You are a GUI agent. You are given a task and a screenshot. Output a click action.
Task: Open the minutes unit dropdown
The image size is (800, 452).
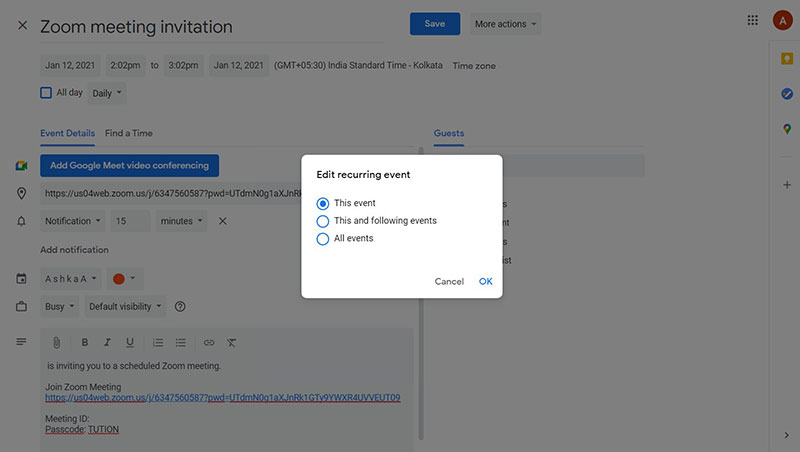[181, 221]
